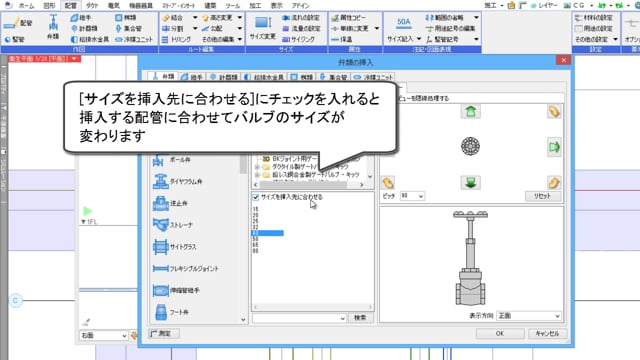Click the リセット button

pos(543,196)
